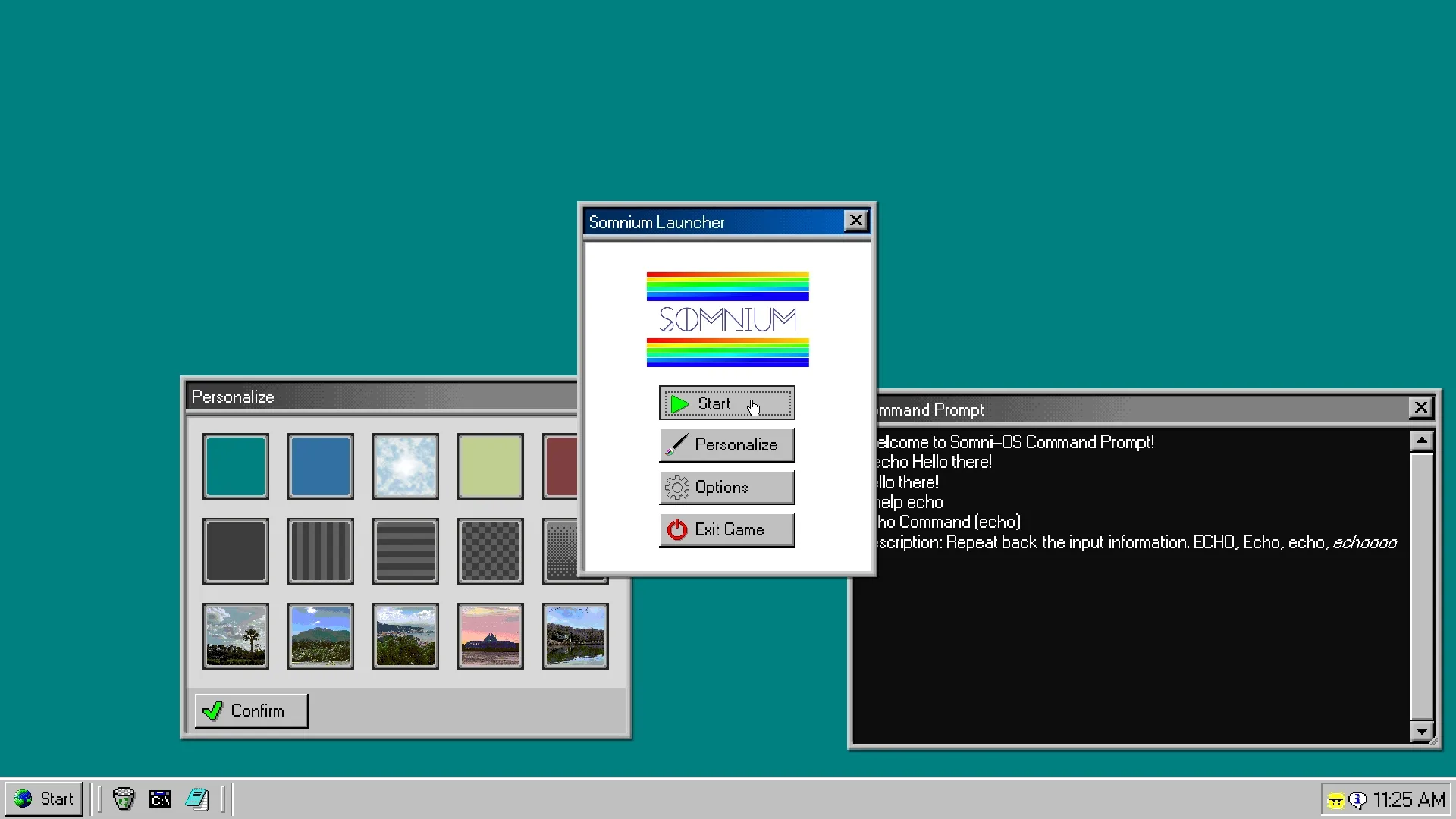This screenshot has width=1456, height=819.
Task: Open the notepad taskbar icon
Action: coord(197,799)
